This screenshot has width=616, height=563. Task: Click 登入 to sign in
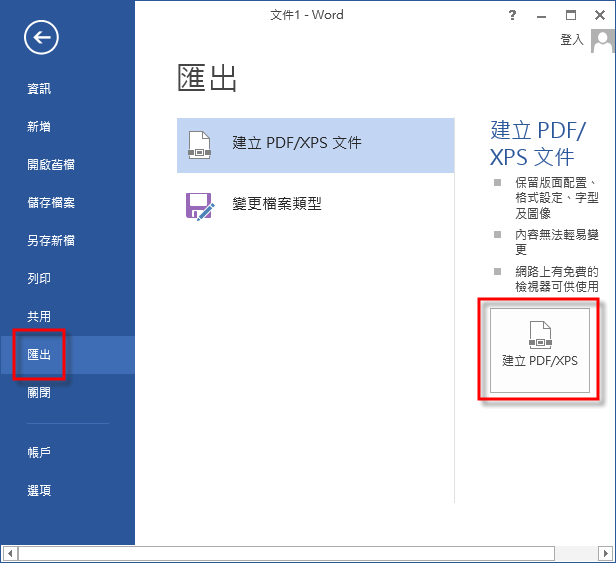(x=572, y=40)
